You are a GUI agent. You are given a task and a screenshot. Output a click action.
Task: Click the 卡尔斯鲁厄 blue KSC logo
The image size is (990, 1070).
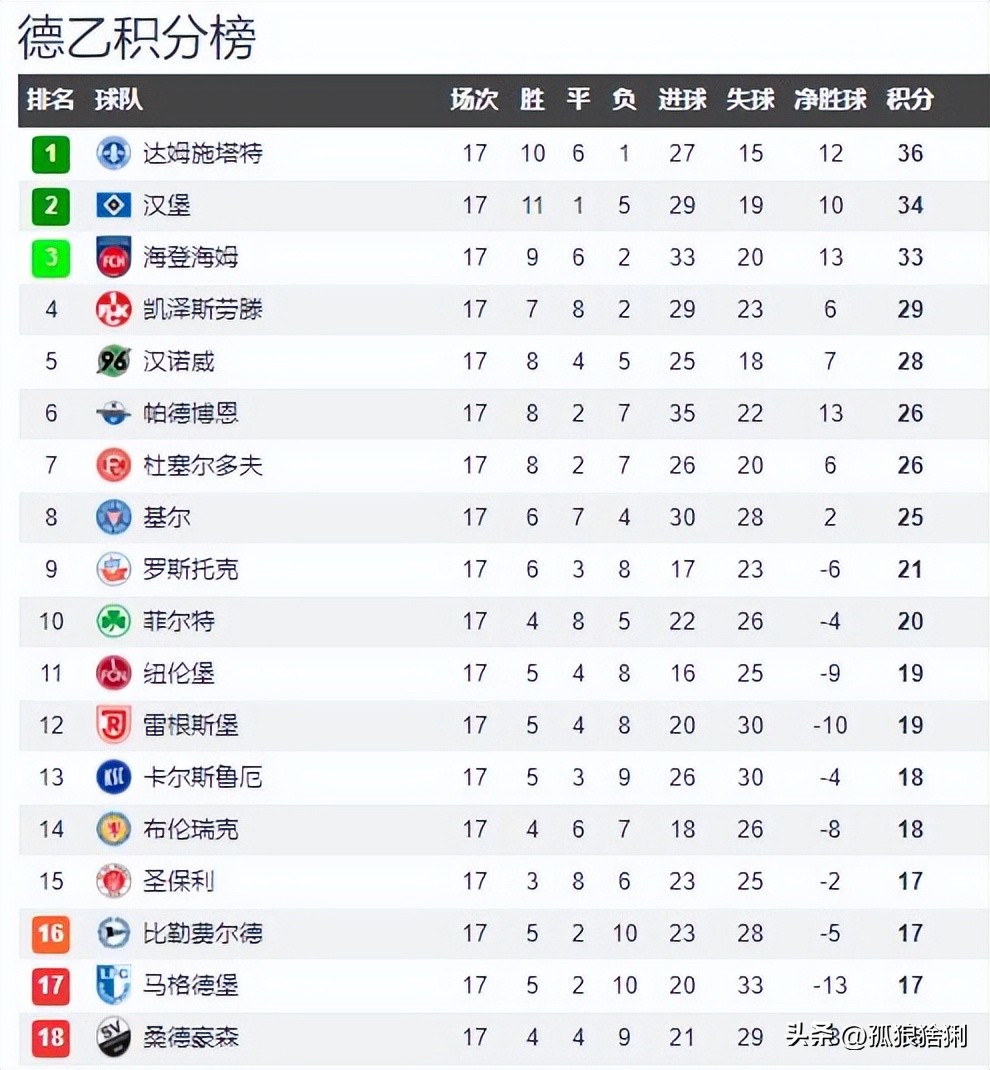113,777
